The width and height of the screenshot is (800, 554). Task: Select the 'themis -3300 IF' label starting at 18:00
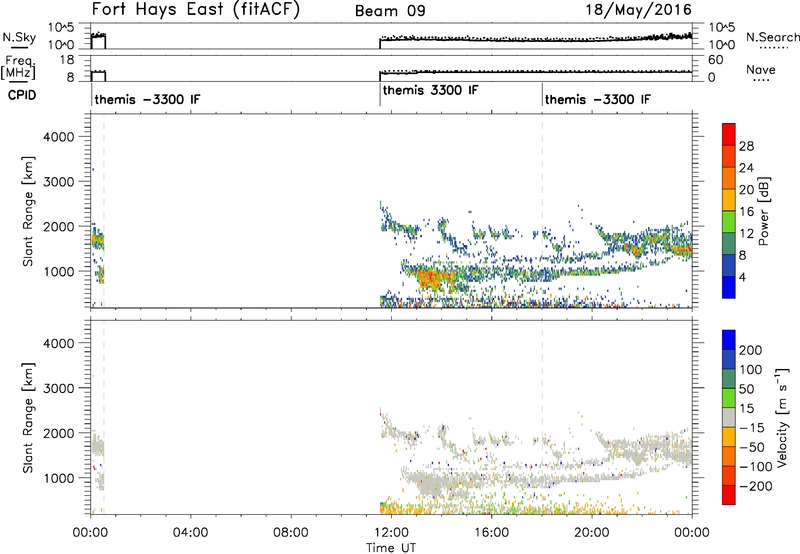click(597, 99)
